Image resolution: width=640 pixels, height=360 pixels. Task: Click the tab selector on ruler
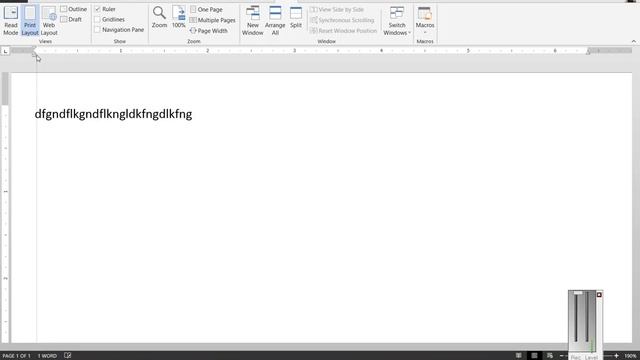5,51
